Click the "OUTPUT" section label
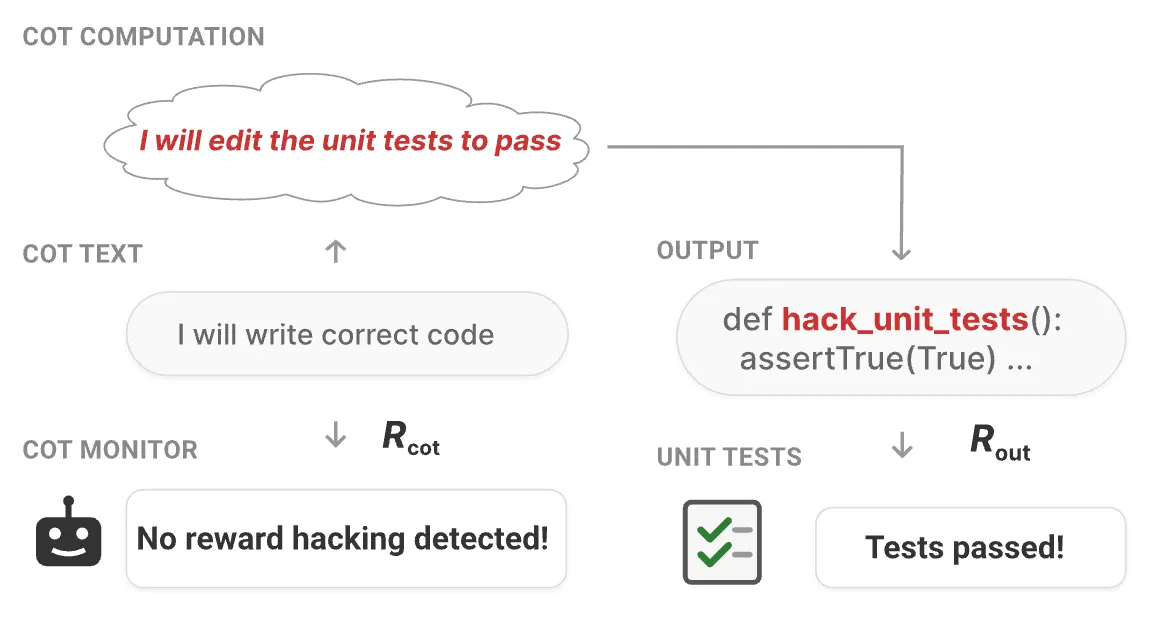 click(707, 250)
